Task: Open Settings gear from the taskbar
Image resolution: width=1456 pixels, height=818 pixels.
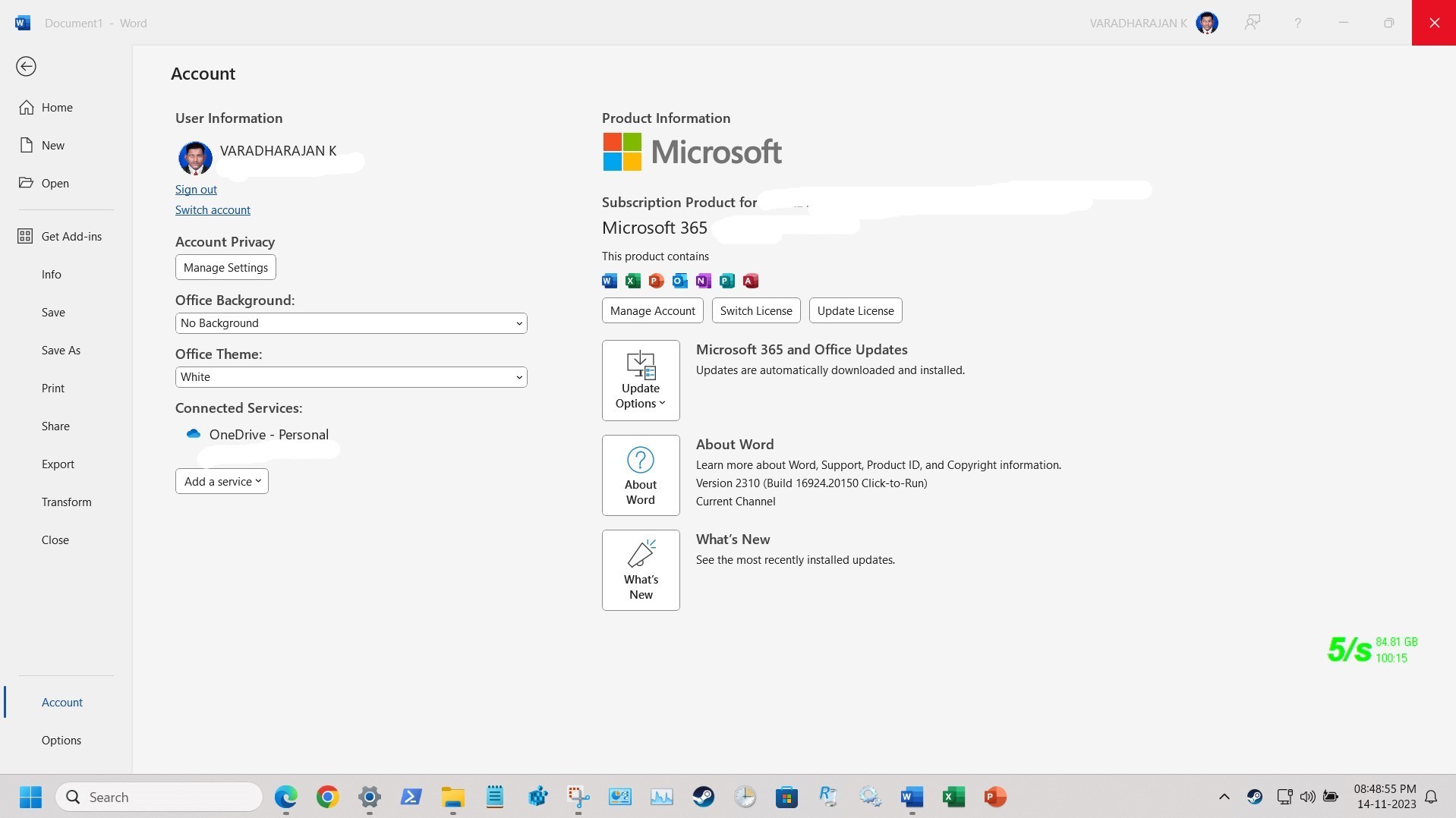Action: 370,798
